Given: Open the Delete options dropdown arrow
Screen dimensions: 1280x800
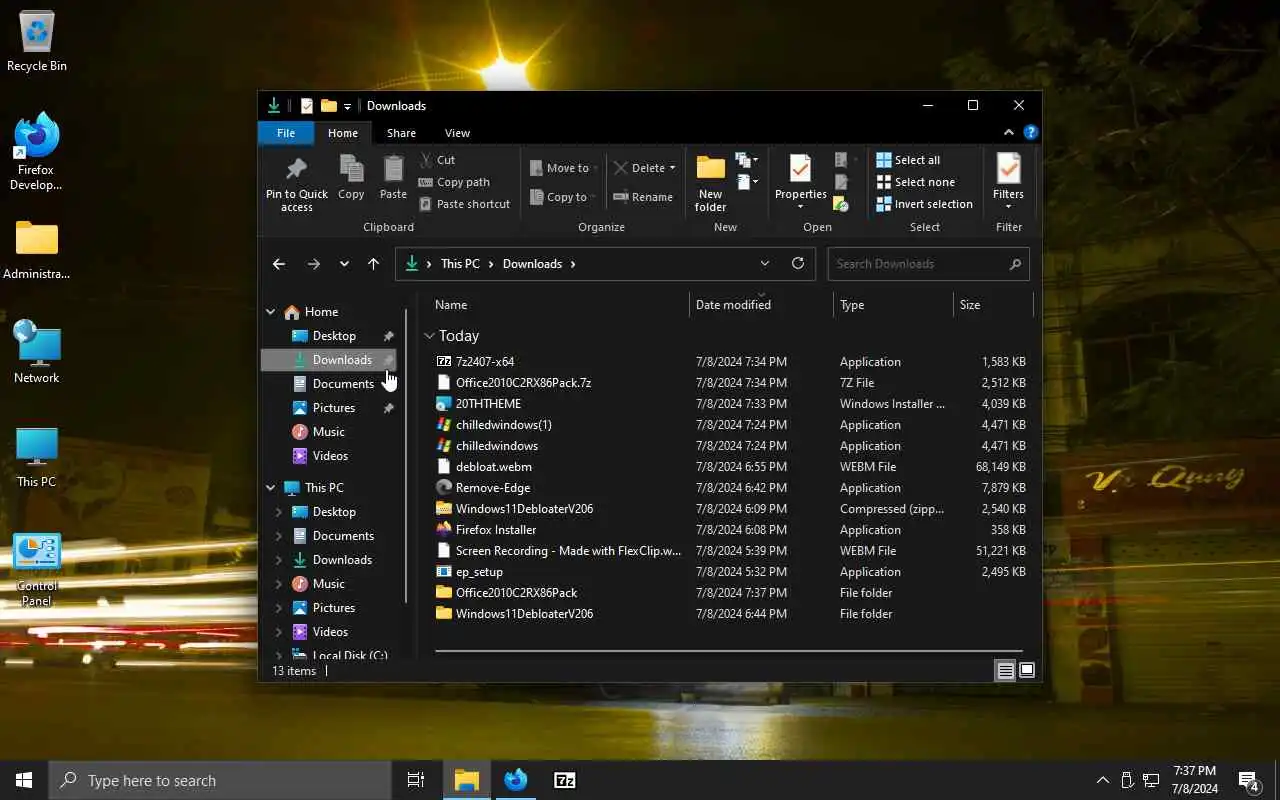Looking at the screenshot, I should [x=672, y=168].
